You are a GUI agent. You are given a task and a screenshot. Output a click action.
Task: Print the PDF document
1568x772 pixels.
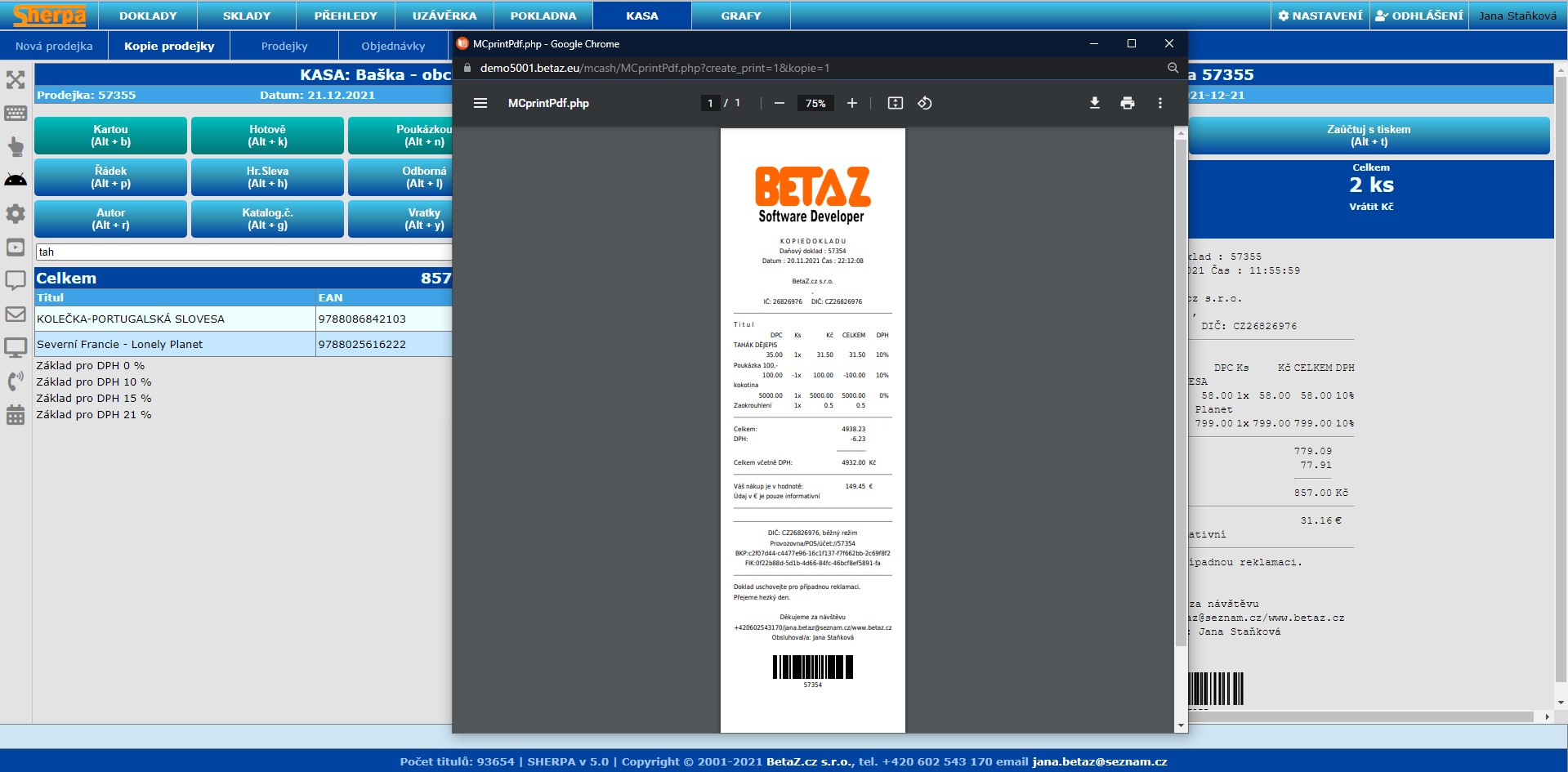coord(1127,103)
